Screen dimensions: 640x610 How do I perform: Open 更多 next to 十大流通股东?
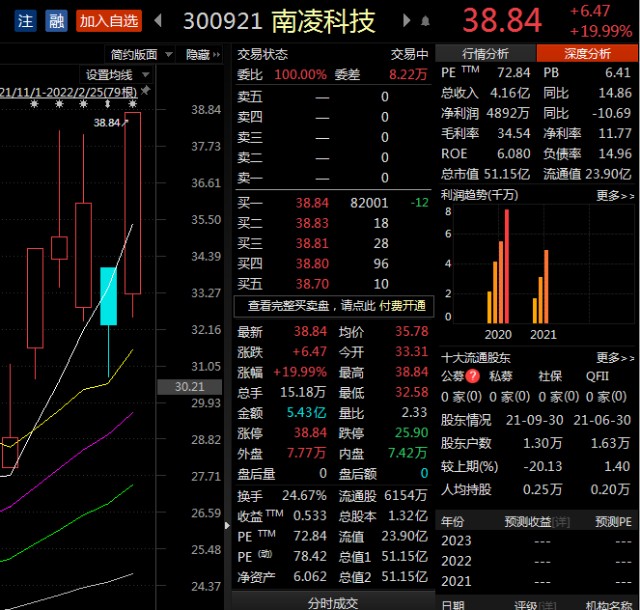[x=615, y=358]
